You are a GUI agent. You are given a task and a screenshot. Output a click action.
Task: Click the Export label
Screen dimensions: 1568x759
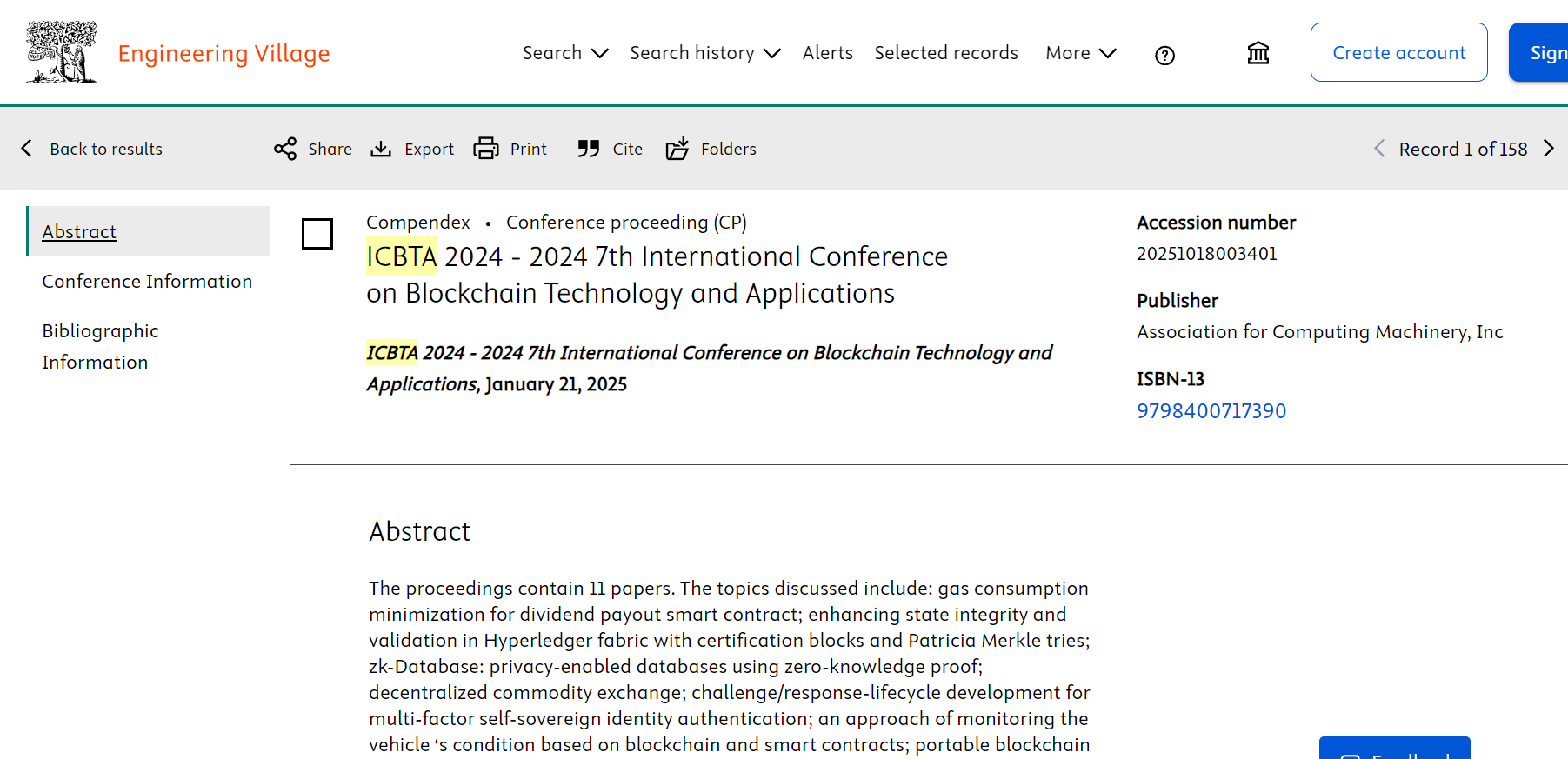pos(430,149)
